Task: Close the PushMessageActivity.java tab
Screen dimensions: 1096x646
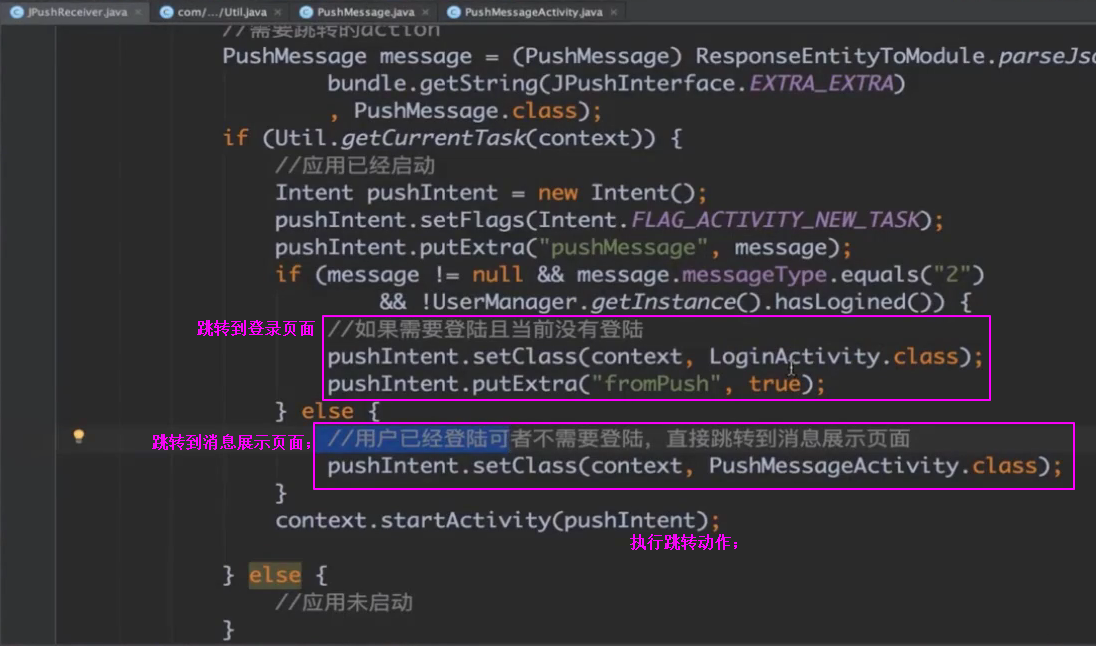Action: click(613, 12)
